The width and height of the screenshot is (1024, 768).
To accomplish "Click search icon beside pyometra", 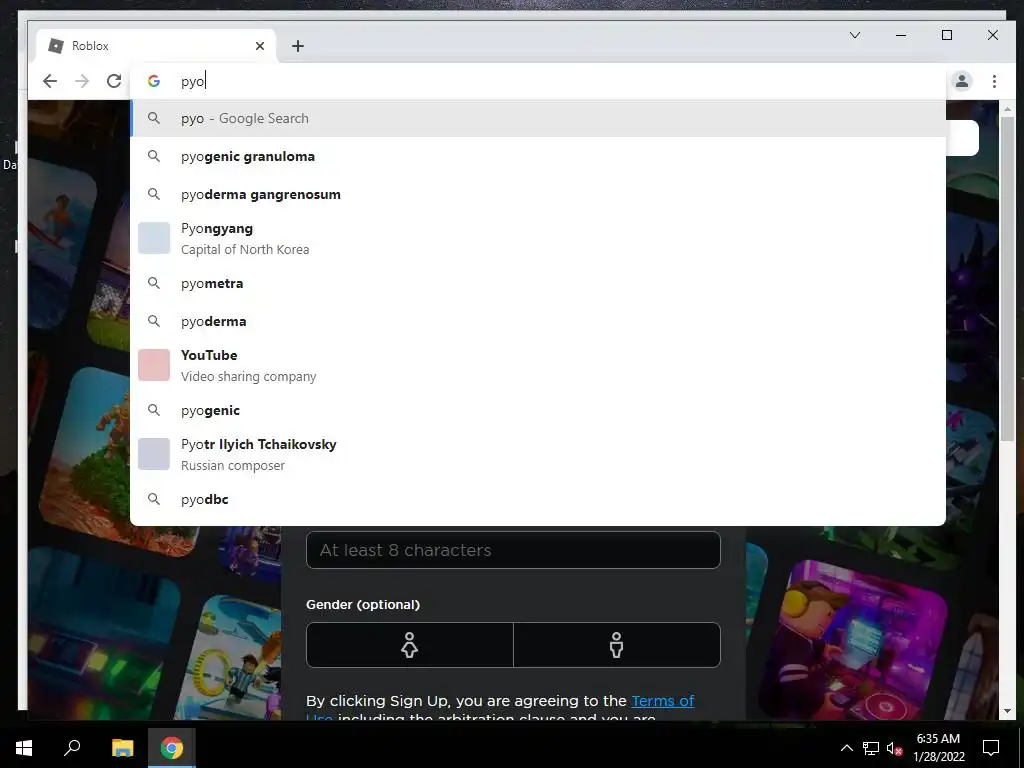I will [x=153, y=283].
